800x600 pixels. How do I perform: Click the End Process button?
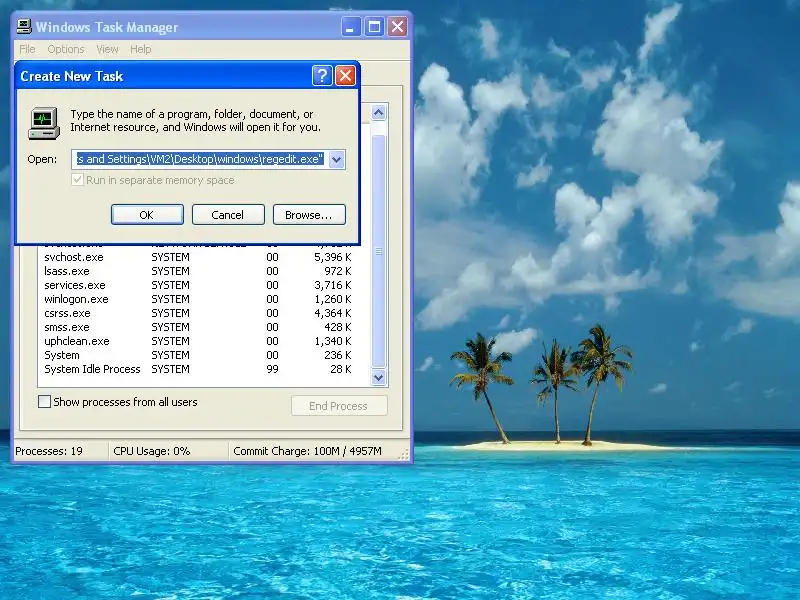coord(339,406)
